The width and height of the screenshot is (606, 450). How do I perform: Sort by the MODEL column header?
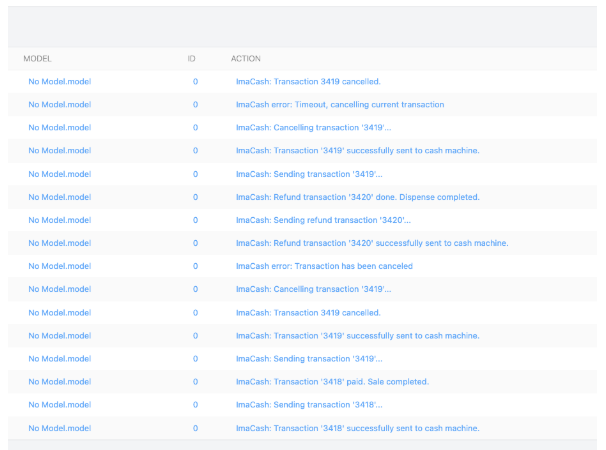[37, 59]
